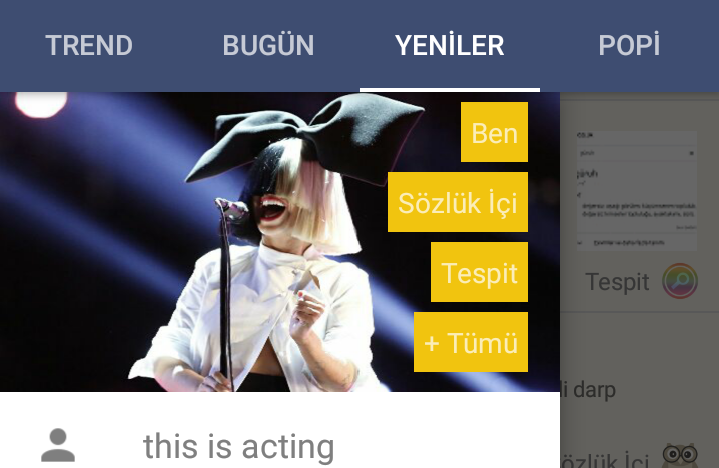Switch to the BUGÜN tab
719x468 pixels.
(x=268, y=45)
